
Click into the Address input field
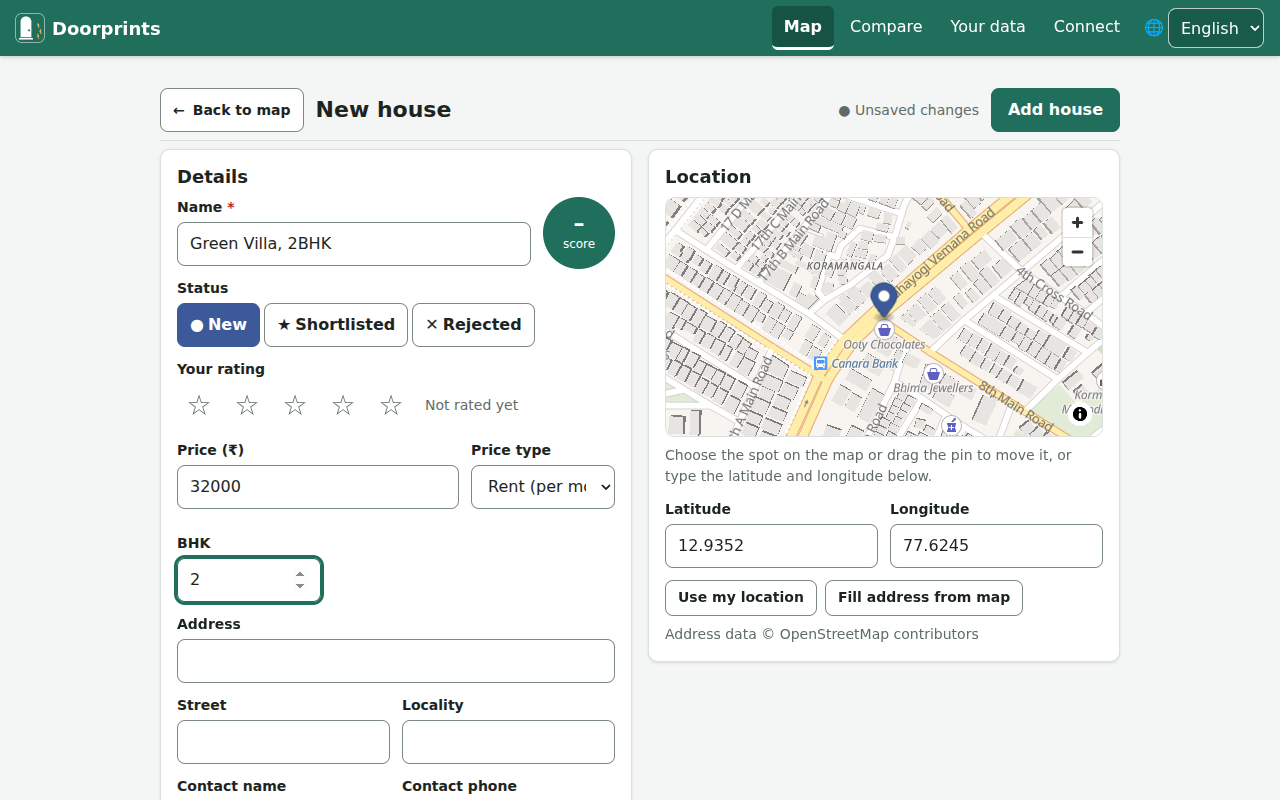(x=396, y=661)
